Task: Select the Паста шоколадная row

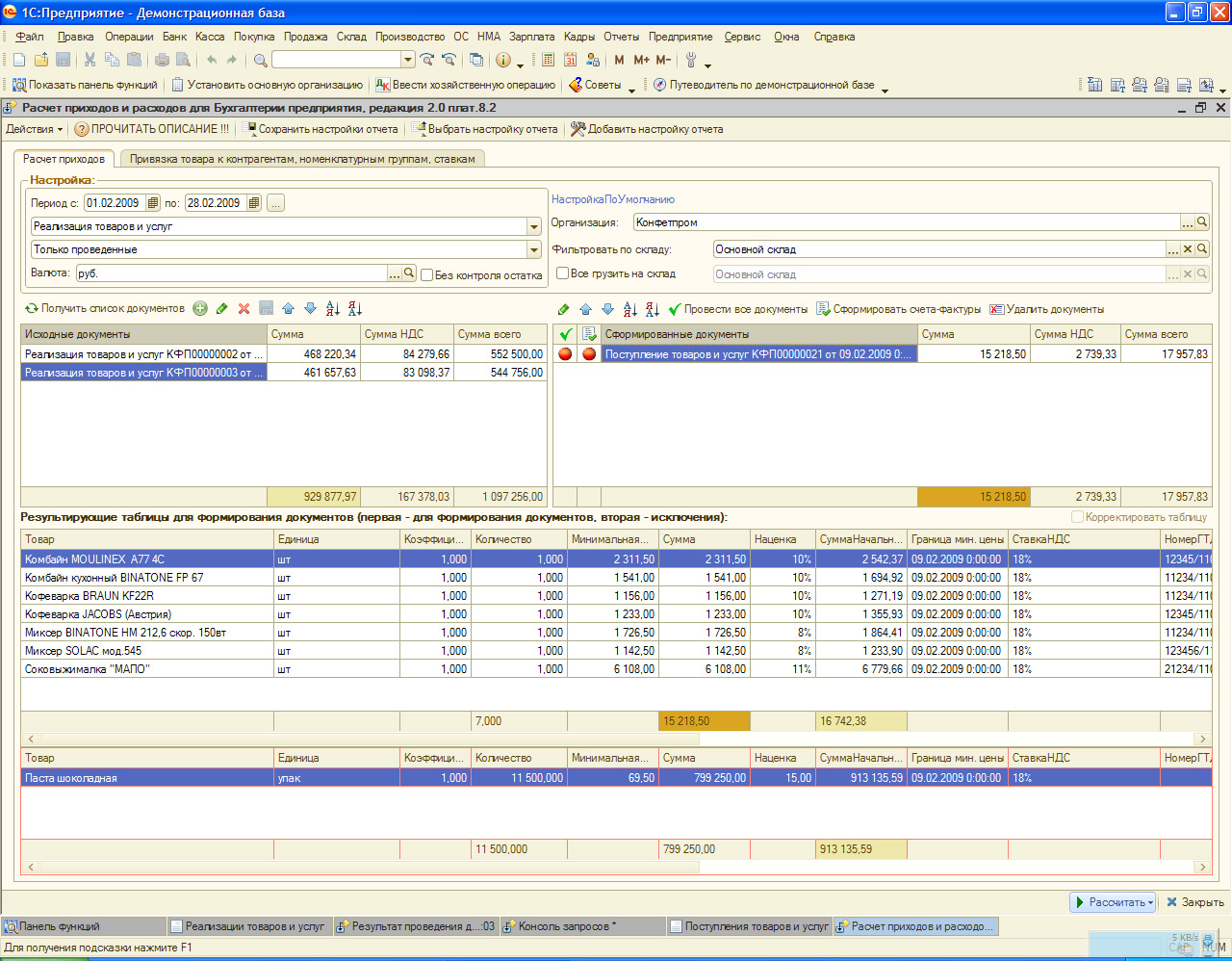Action: 616,778
